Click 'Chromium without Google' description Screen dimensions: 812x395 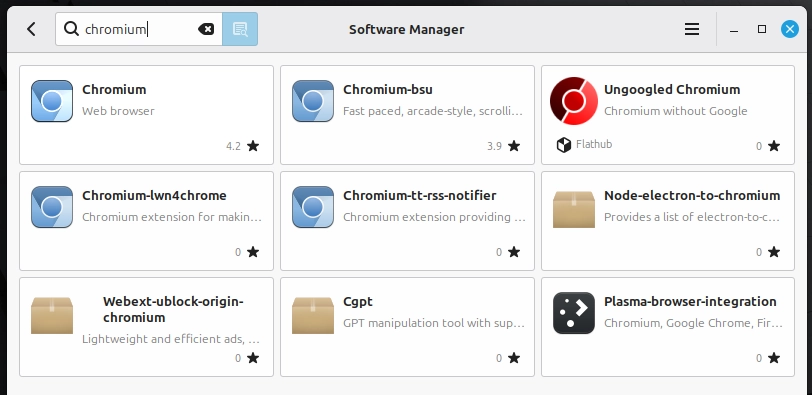click(x=675, y=111)
